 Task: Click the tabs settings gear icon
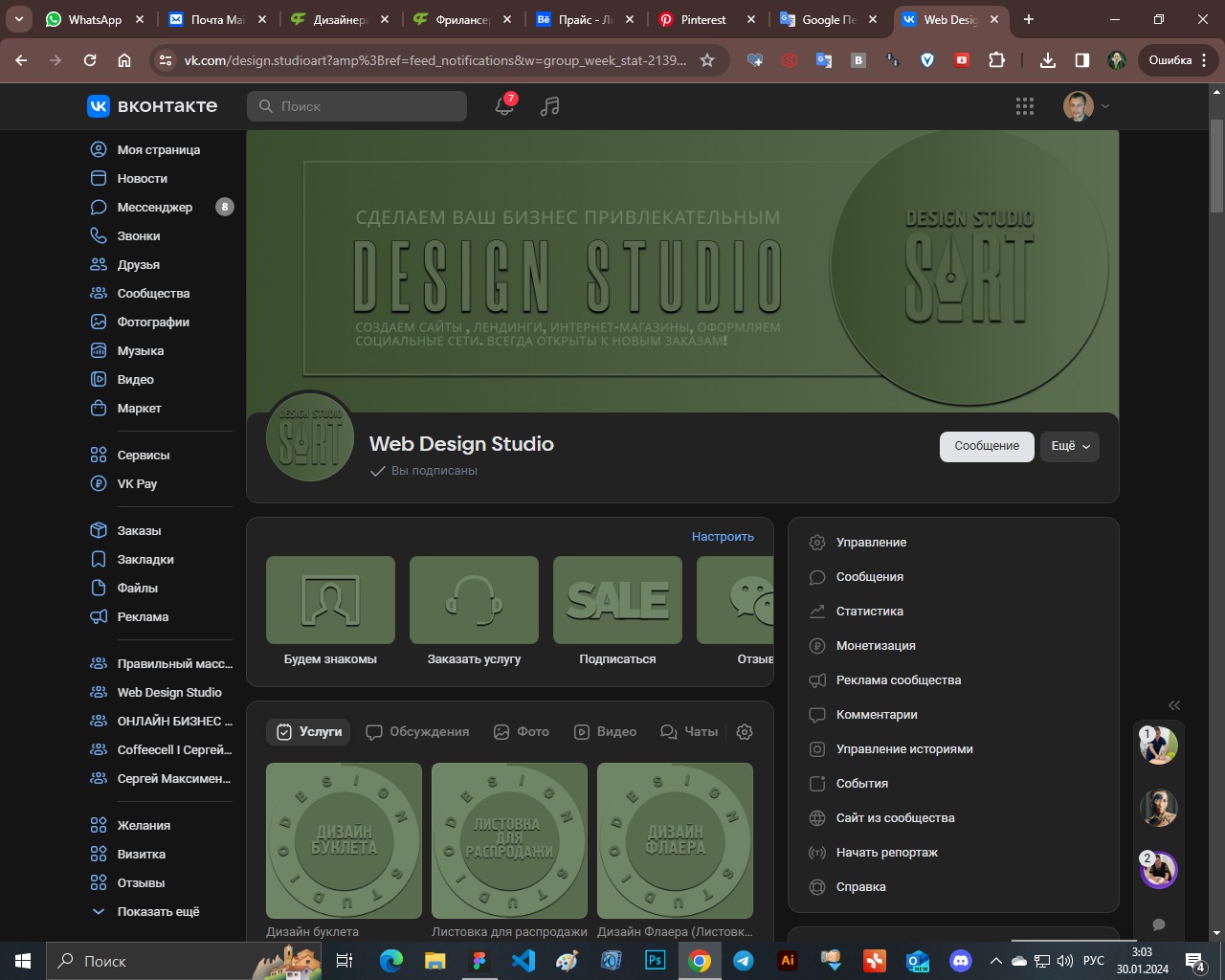(x=745, y=731)
